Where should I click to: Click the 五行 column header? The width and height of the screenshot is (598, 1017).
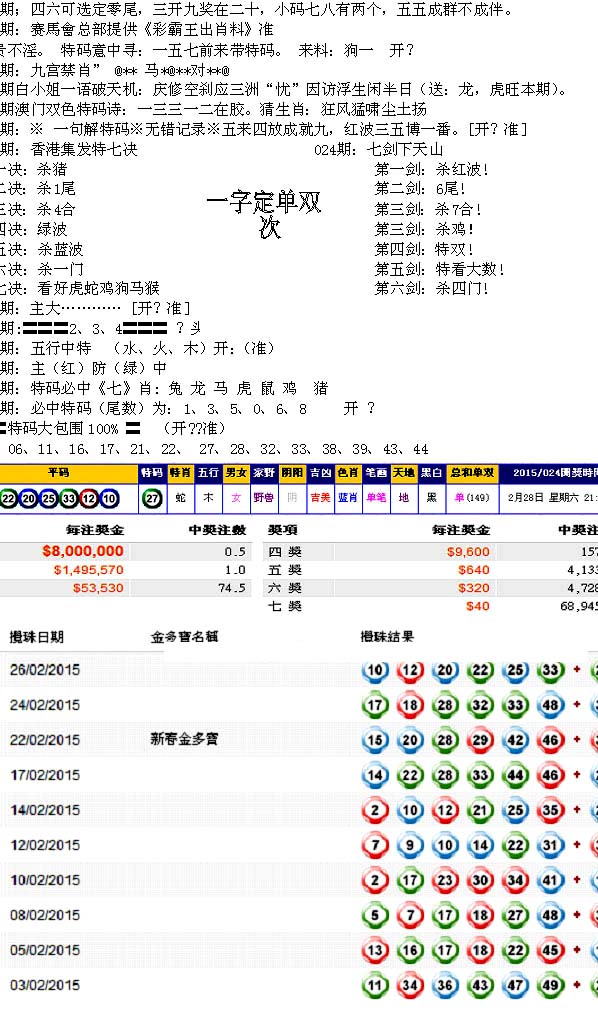click(208, 473)
